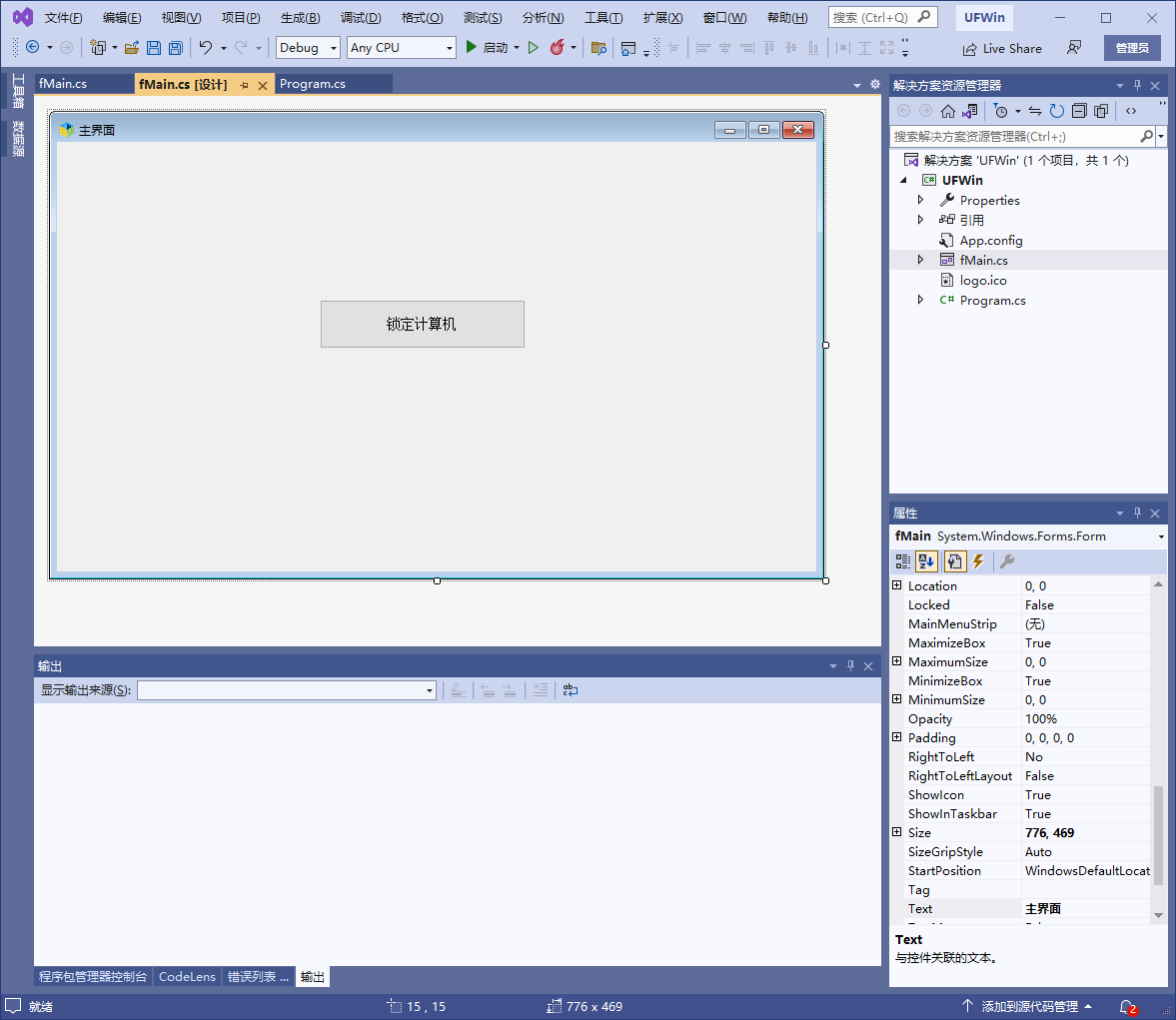Open the 工具箱 side tab
The width and height of the screenshot is (1176, 1020).
tap(17, 92)
